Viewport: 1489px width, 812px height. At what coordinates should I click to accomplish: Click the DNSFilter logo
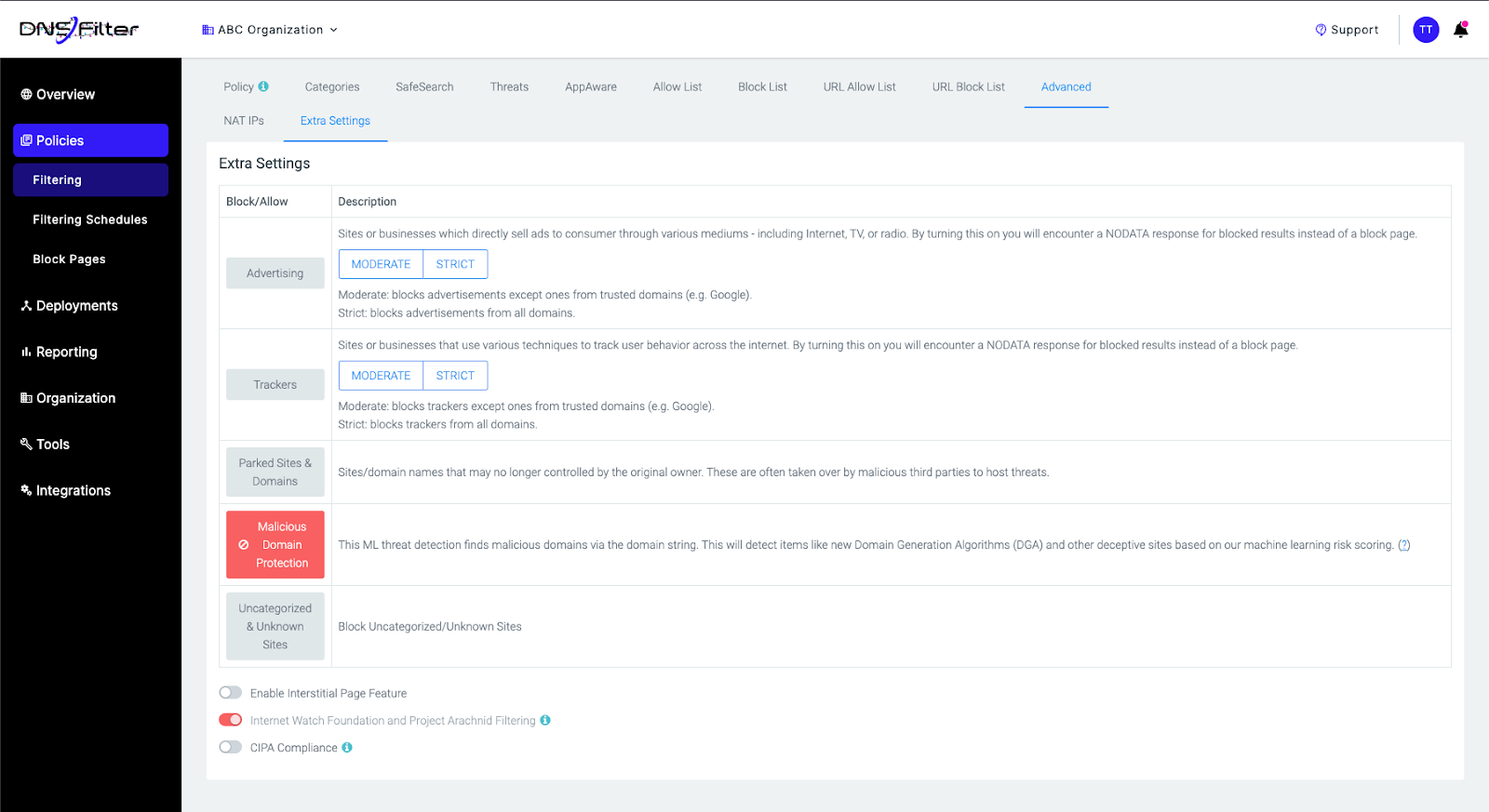pyautogui.click(x=79, y=30)
